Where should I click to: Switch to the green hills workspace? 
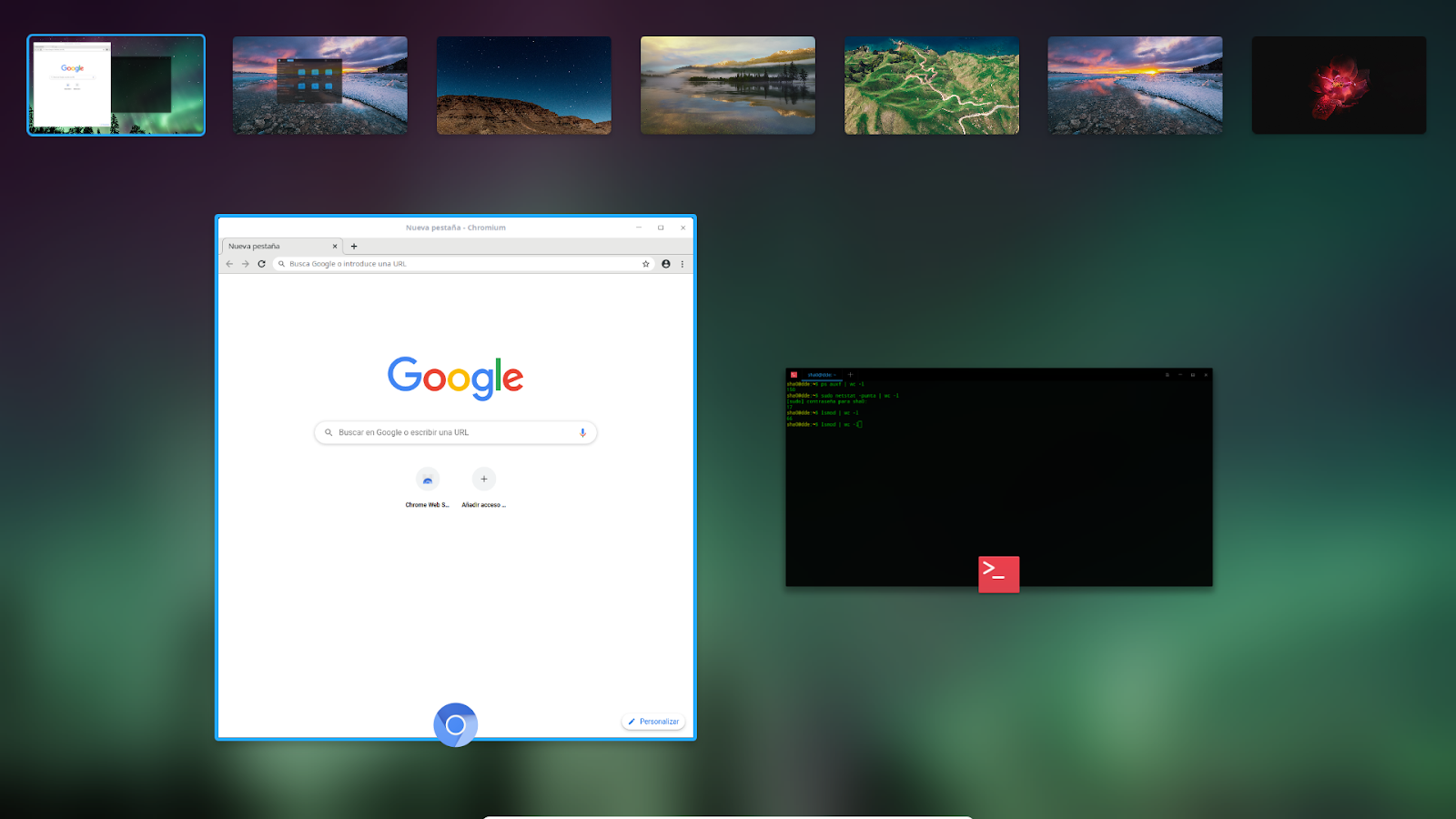(x=932, y=86)
